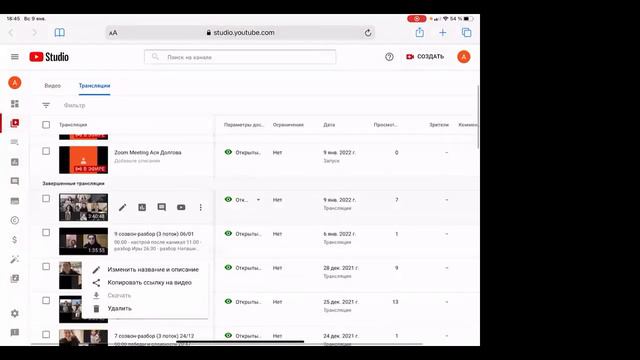Open the Send feedback icon in sidebar
Viewport: 640px width, 360px height.
pos(15,333)
